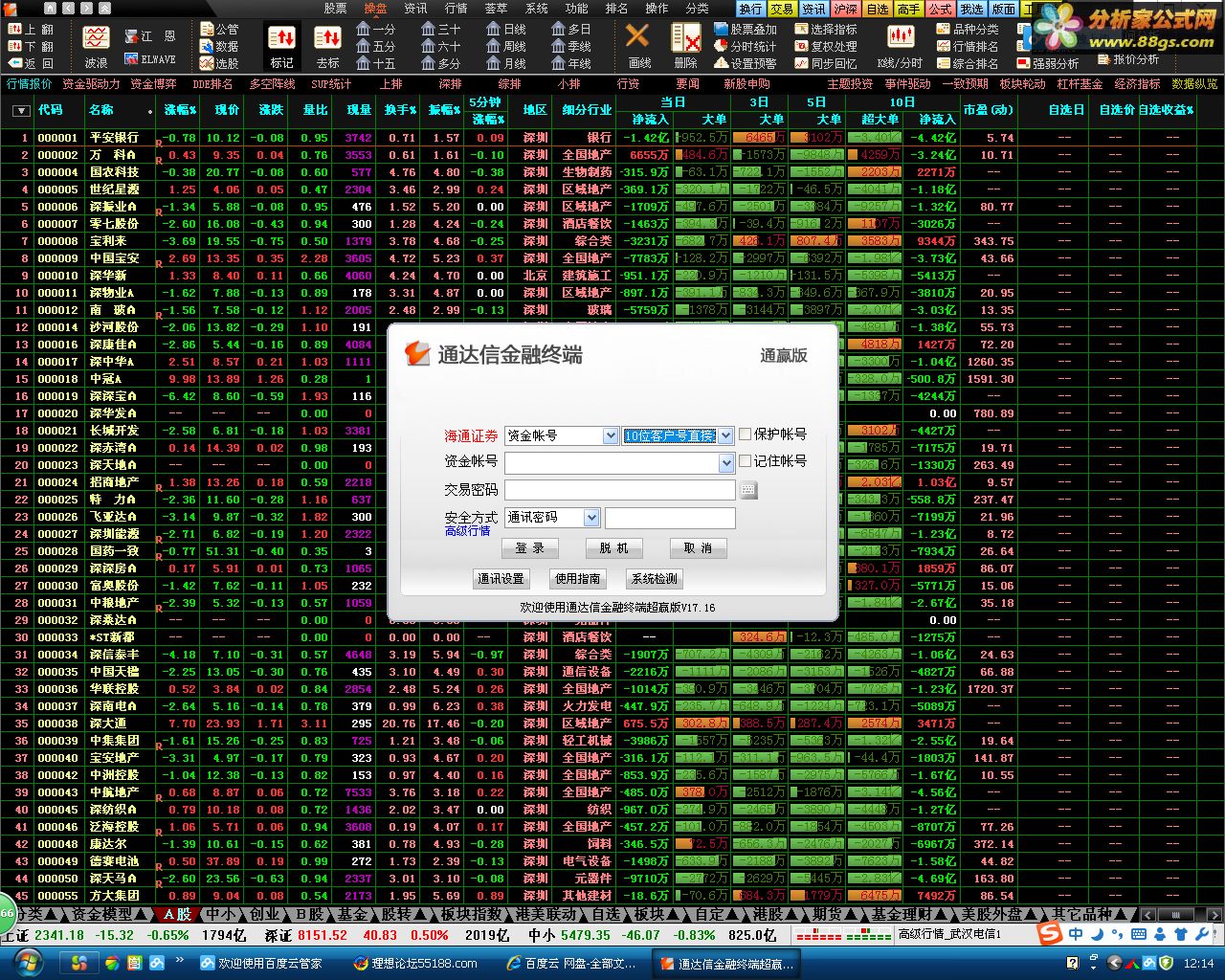Screen dimensions: 1225x980
Task: Click the 下翻 page down icon
Action: click(31, 46)
